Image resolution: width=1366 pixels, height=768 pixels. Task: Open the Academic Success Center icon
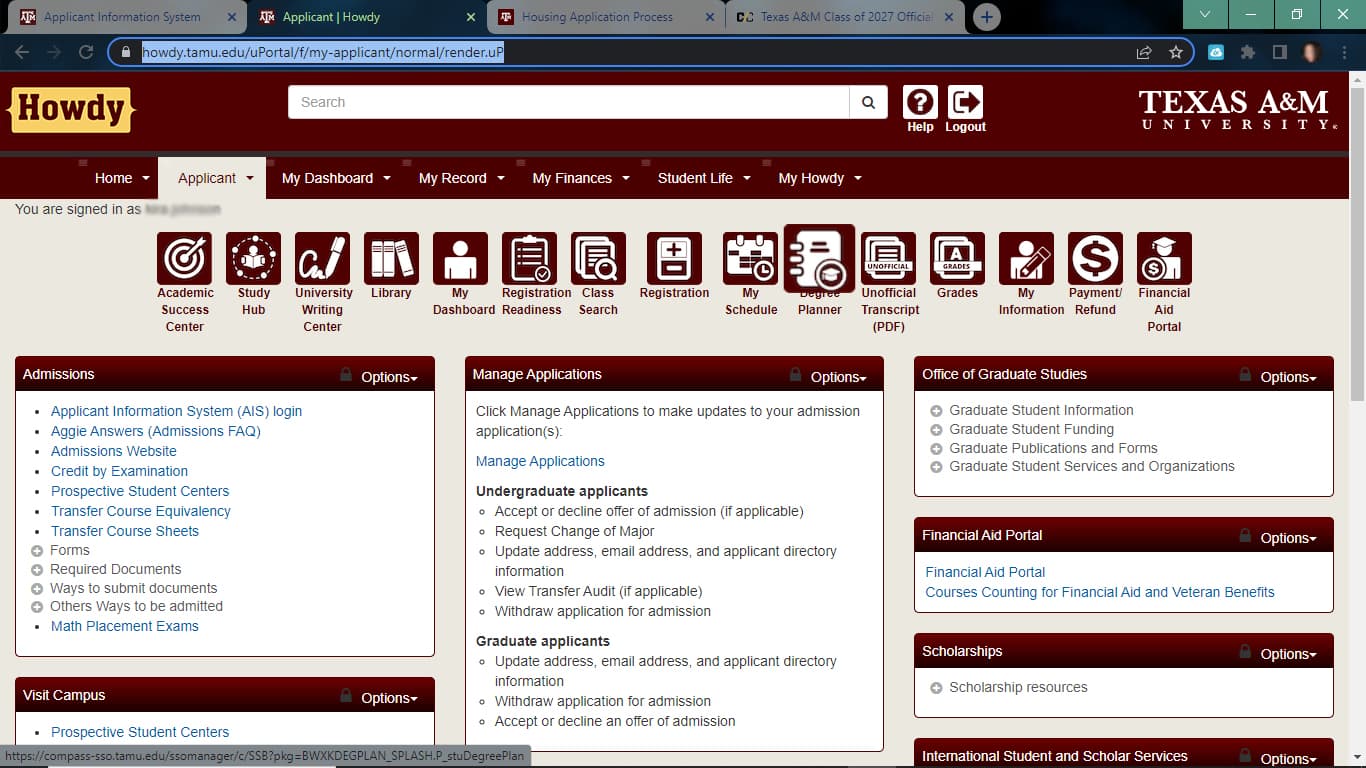pos(184,259)
